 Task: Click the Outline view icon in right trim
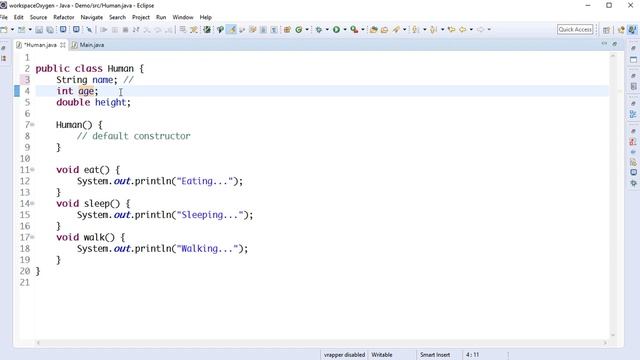633,114
